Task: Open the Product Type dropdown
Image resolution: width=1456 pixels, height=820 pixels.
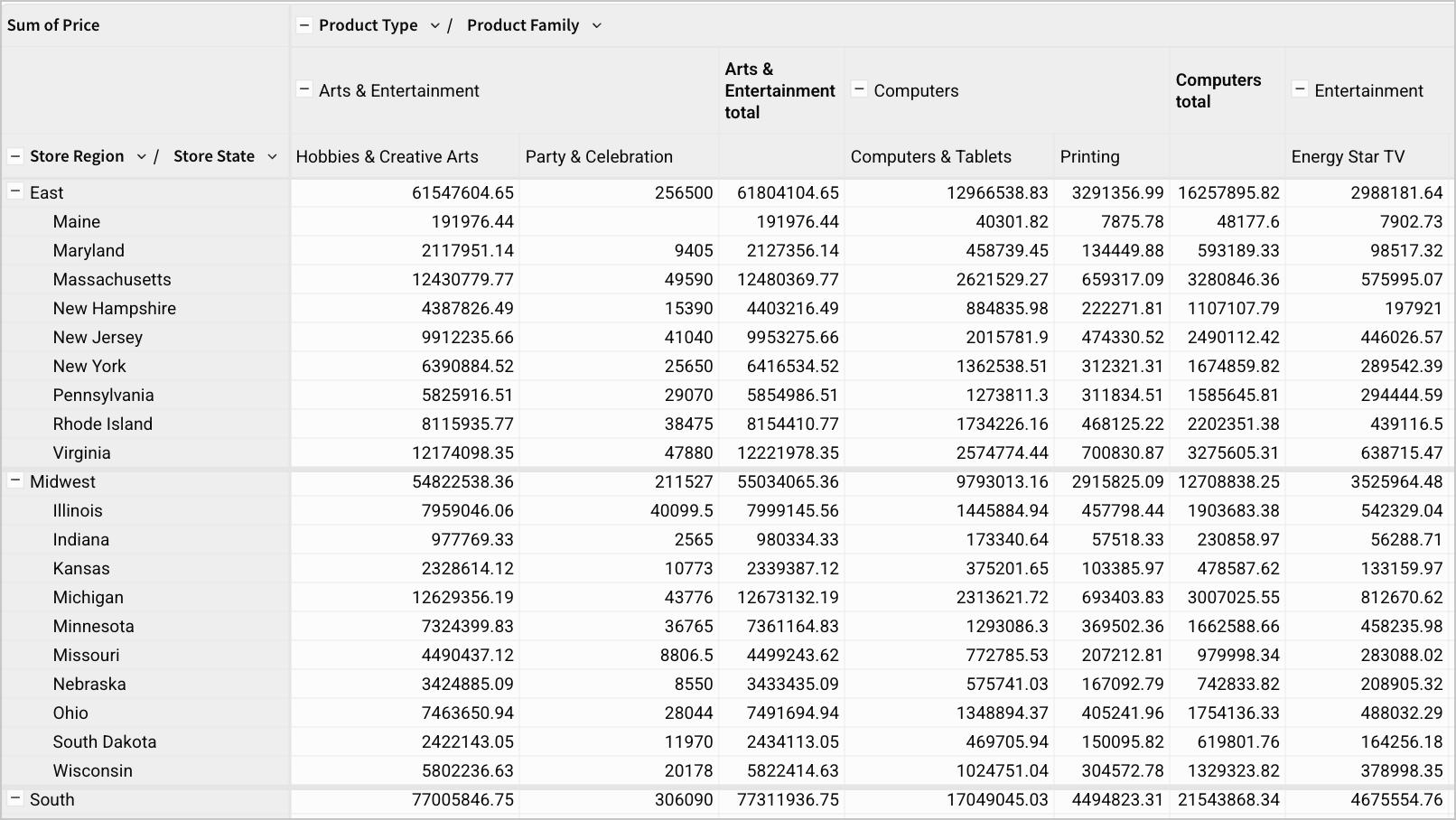Action: [434, 25]
